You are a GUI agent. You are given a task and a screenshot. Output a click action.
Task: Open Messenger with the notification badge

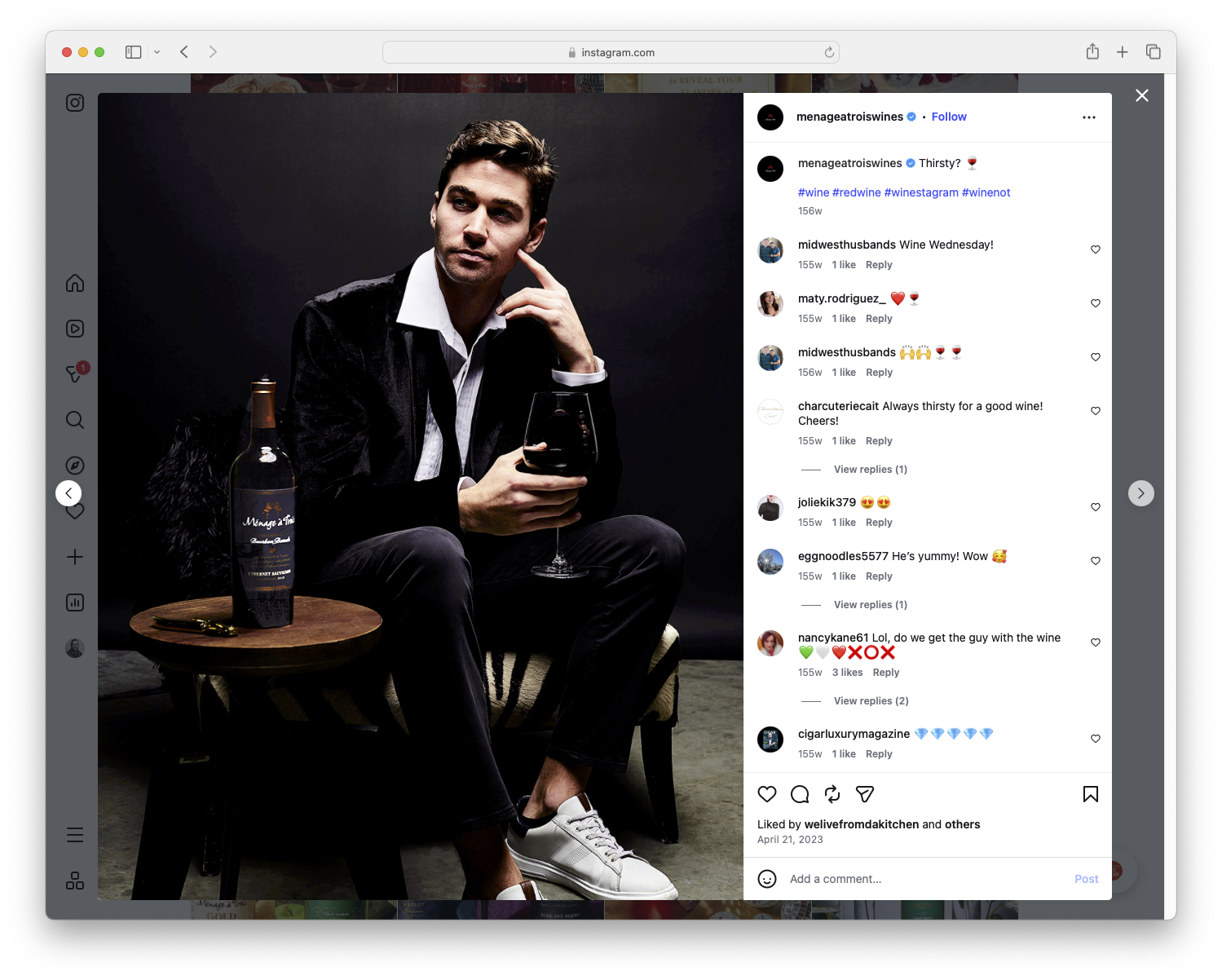click(x=74, y=374)
